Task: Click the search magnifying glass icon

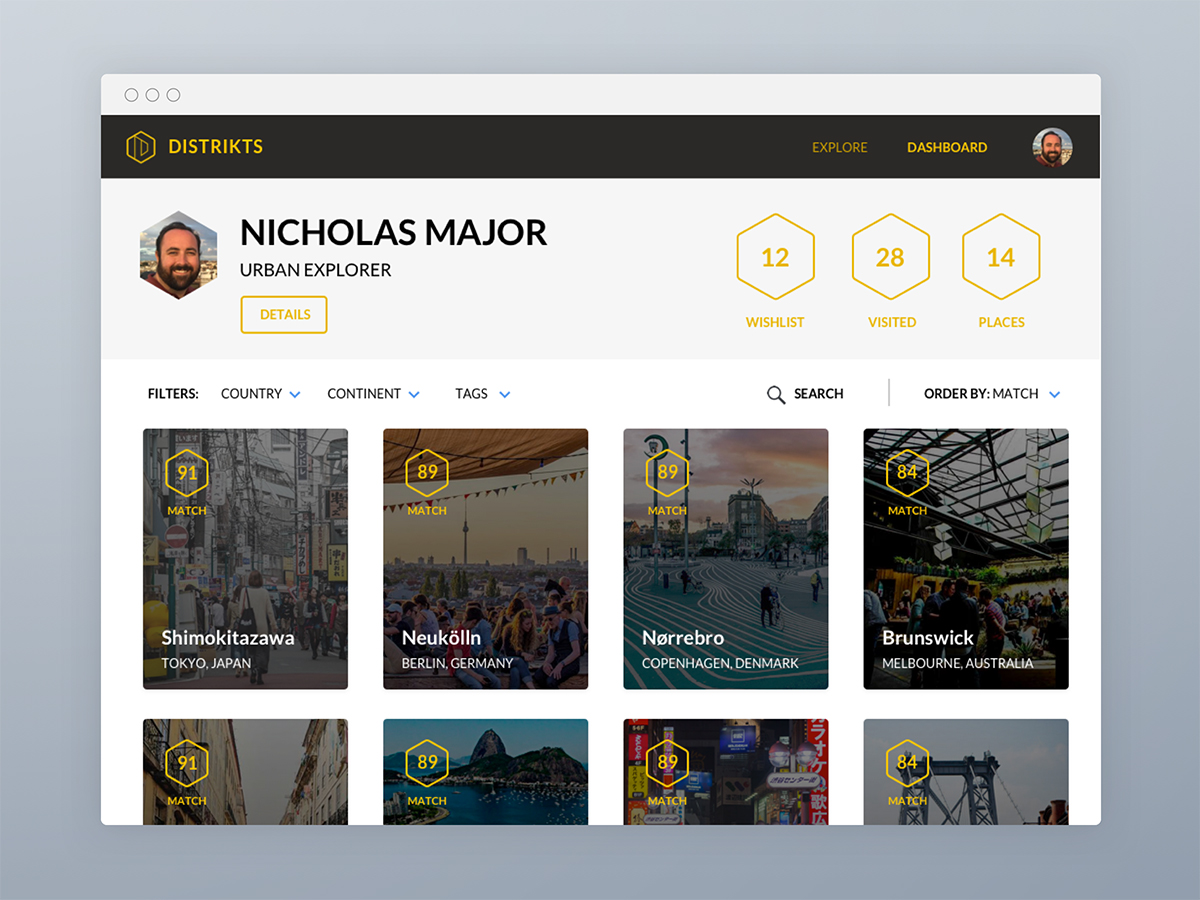Action: (775, 395)
